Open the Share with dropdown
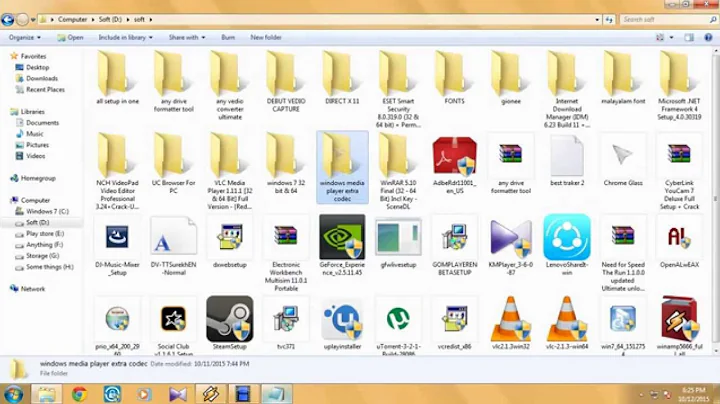Image resolution: width=720 pixels, height=404 pixels. click(x=187, y=37)
